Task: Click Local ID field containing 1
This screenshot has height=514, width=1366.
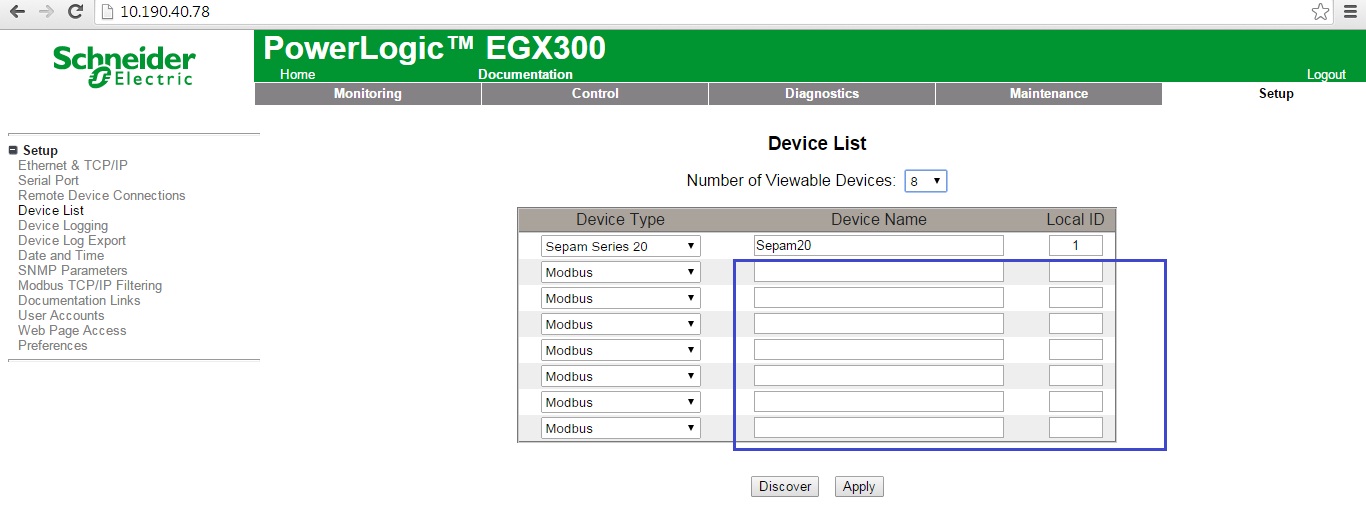Action: [1076, 246]
